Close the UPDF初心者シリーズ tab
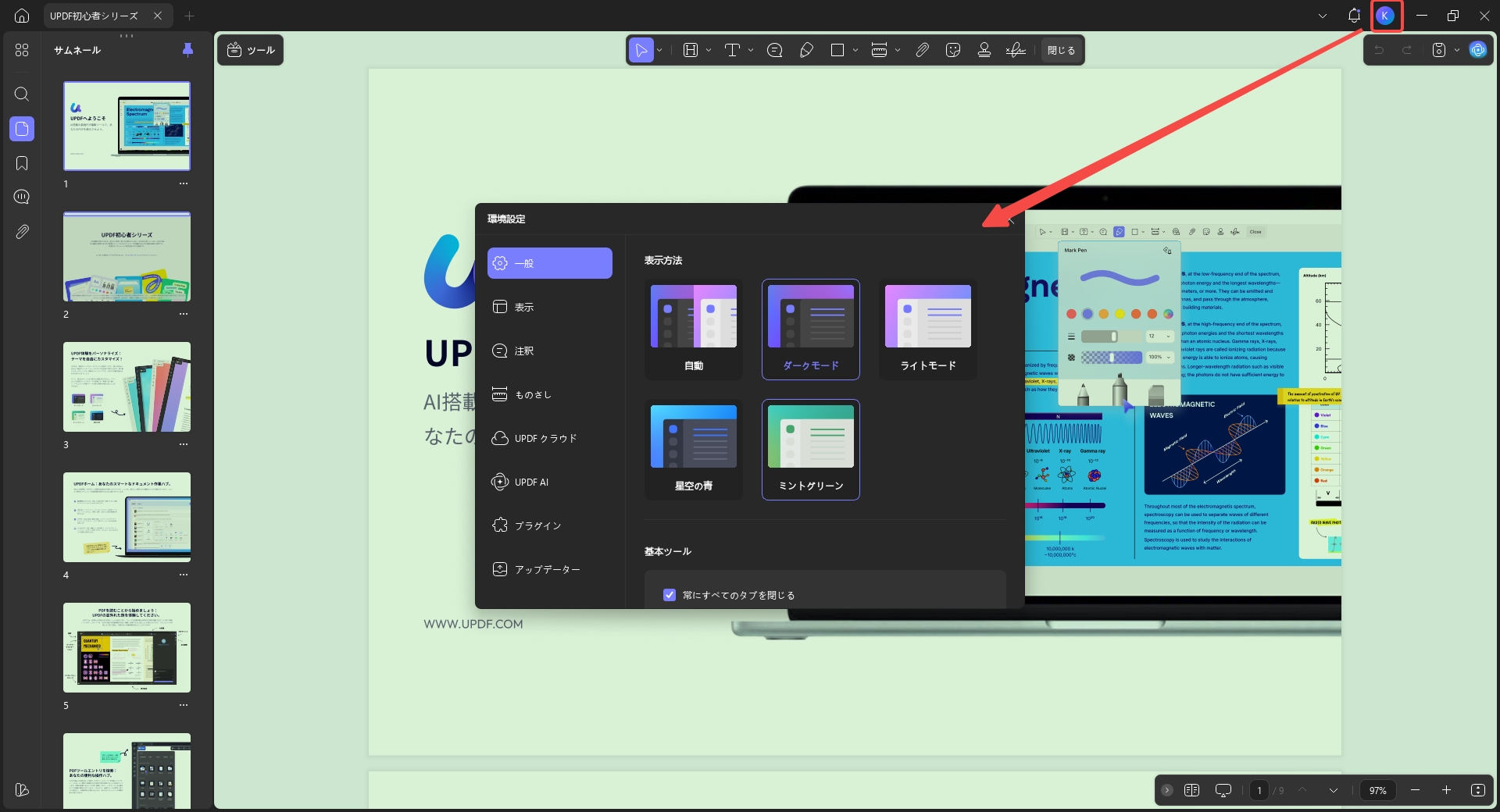This screenshot has height=812, width=1500. pos(158,16)
